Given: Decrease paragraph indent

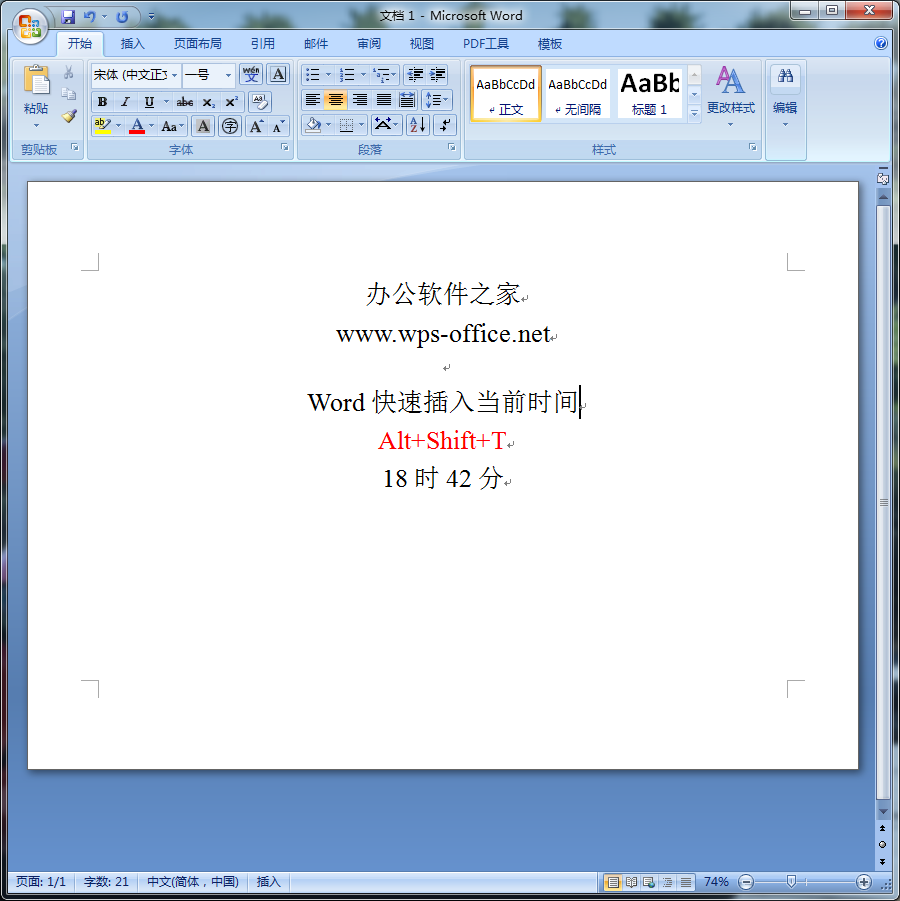Looking at the screenshot, I should [414, 74].
